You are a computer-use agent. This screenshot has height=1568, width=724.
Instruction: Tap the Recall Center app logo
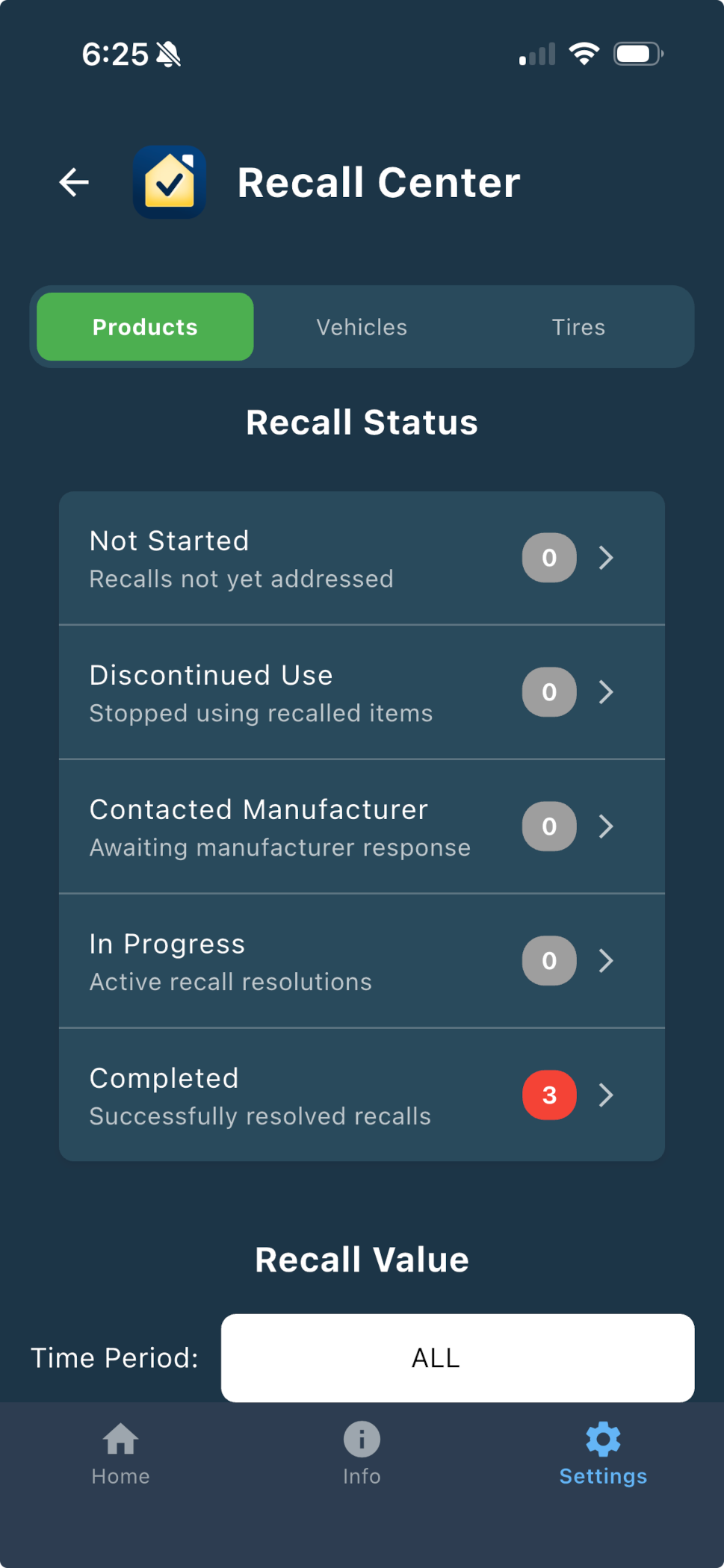(170, 182)
